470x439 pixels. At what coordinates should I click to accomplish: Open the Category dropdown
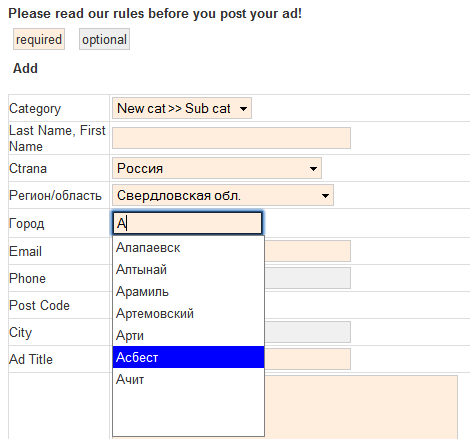pos(182,108)
